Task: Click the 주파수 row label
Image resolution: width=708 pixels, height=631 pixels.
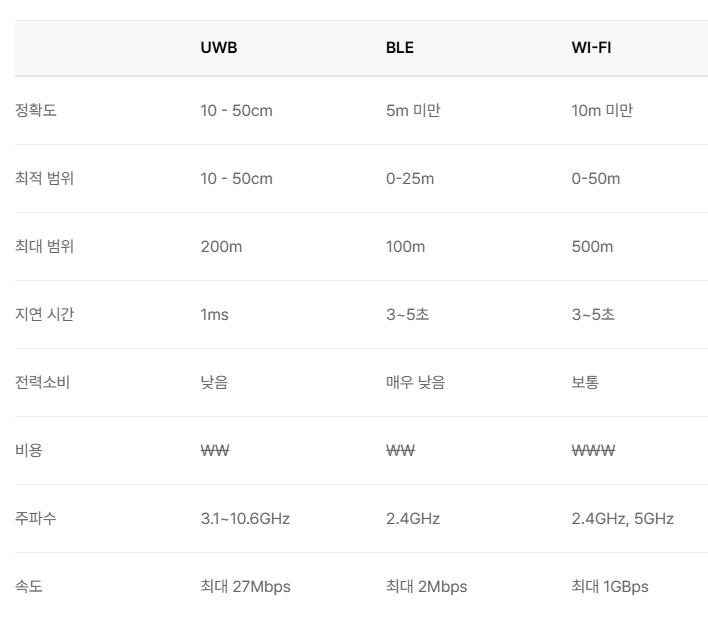Action: 37,518
